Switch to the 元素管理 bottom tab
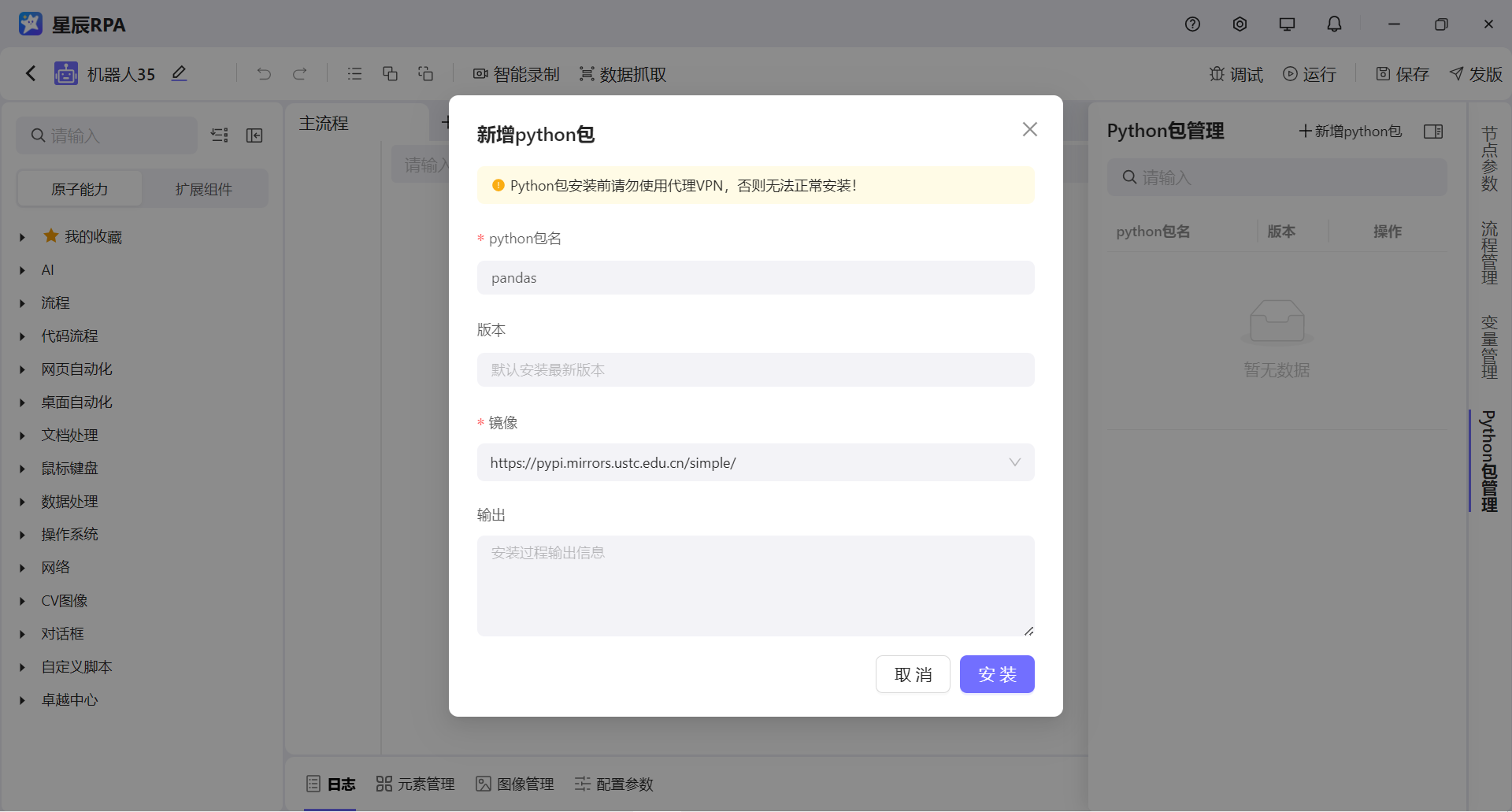This screenshot has width=1512, height=812. point(415,784)
